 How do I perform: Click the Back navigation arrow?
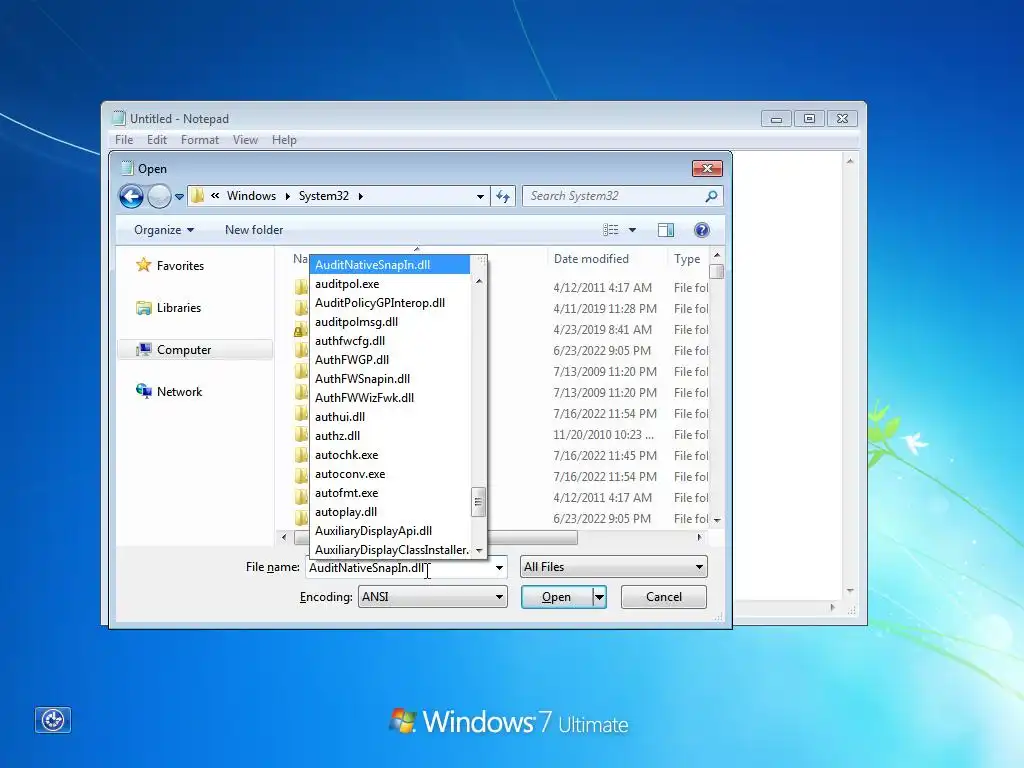pos(131,196)
